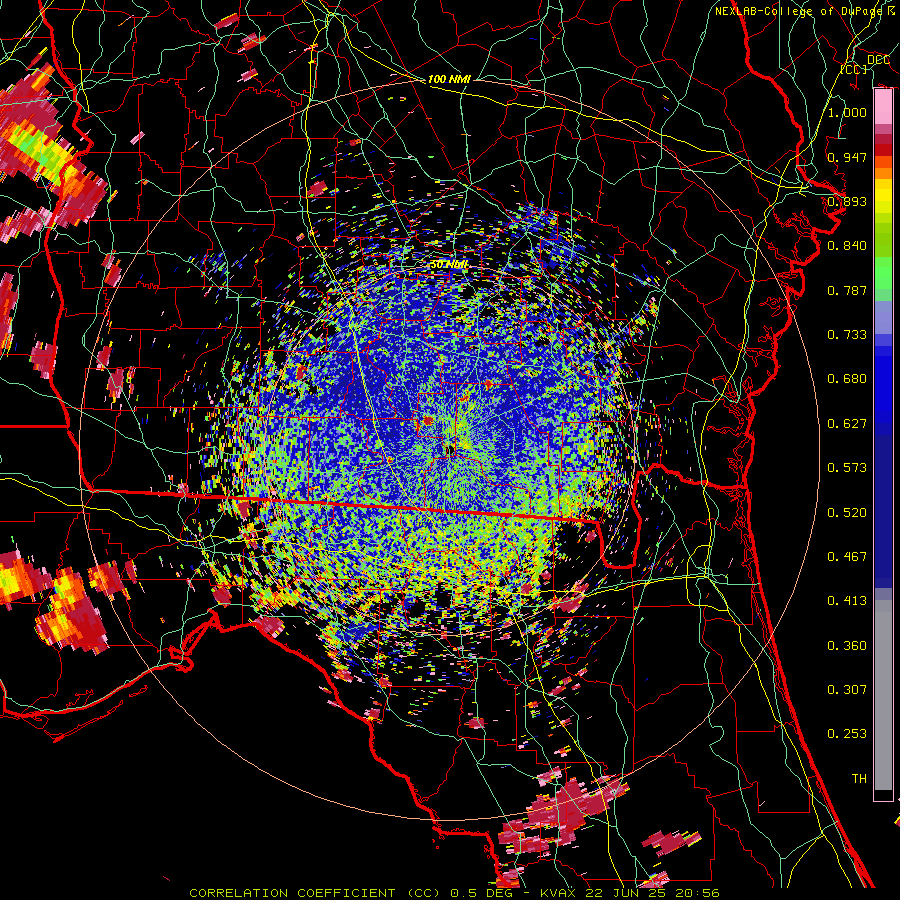Pick the bright blue color bar segment
The image size is (900, 900).
click(x=883, y=385)
